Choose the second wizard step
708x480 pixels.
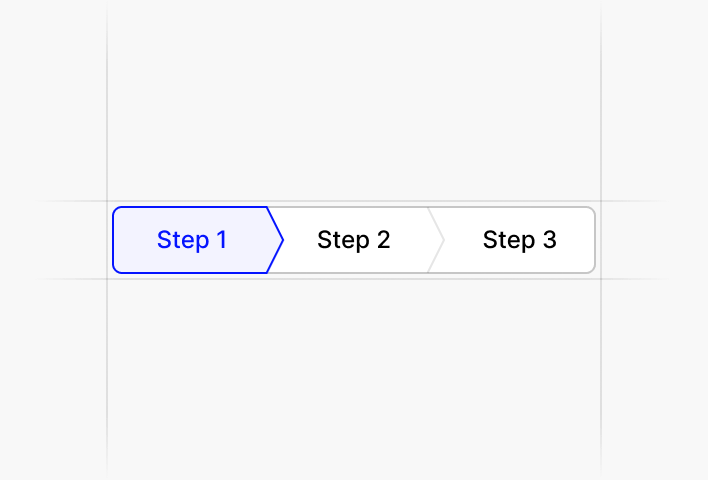click(353, 240)
